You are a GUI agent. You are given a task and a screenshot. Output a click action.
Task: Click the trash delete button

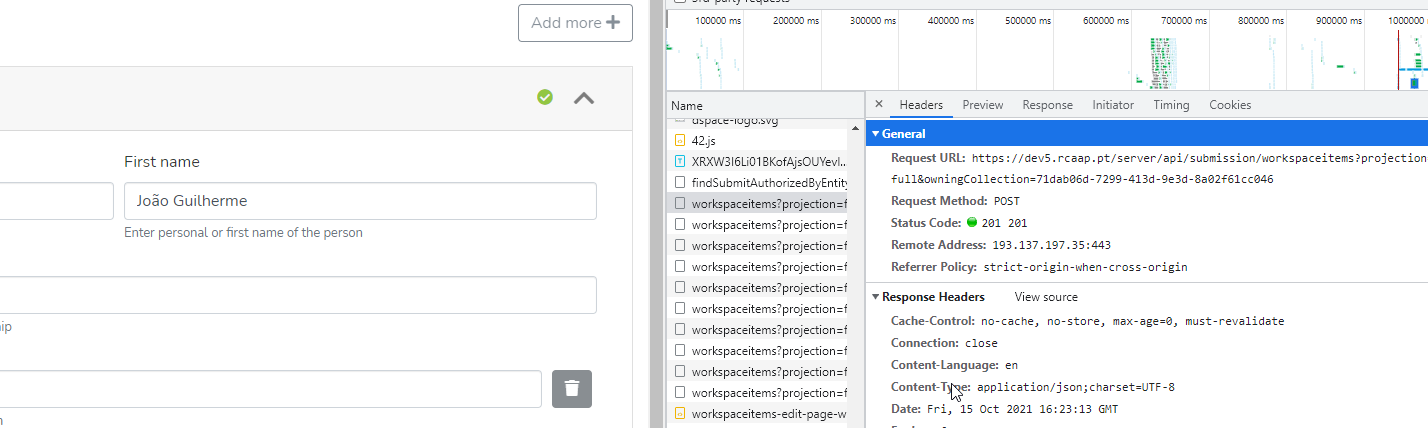pos(572,389)
